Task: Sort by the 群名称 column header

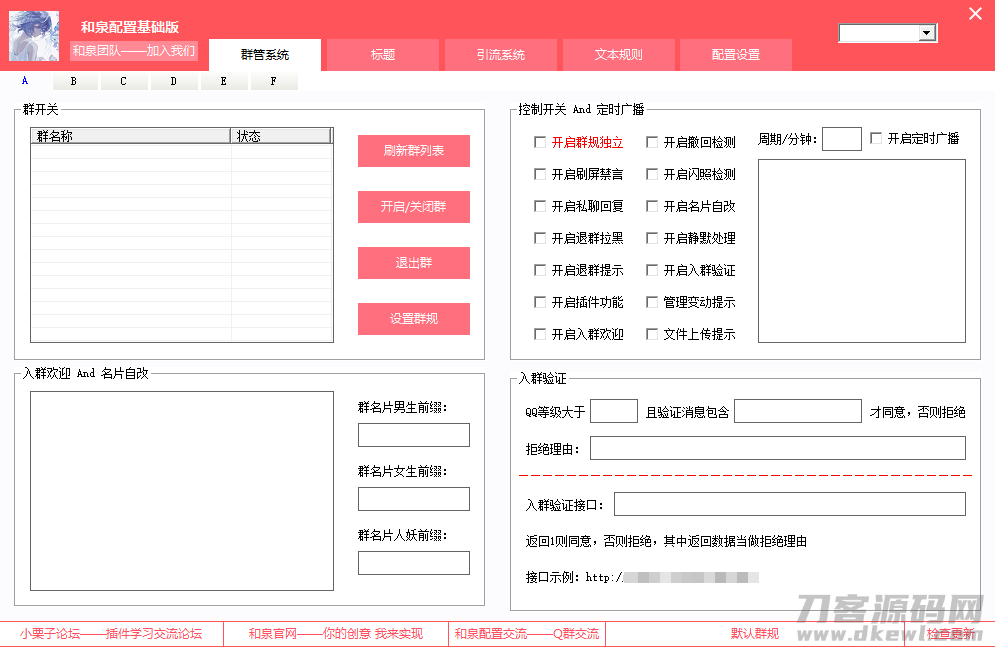Action: pos(130,136)
